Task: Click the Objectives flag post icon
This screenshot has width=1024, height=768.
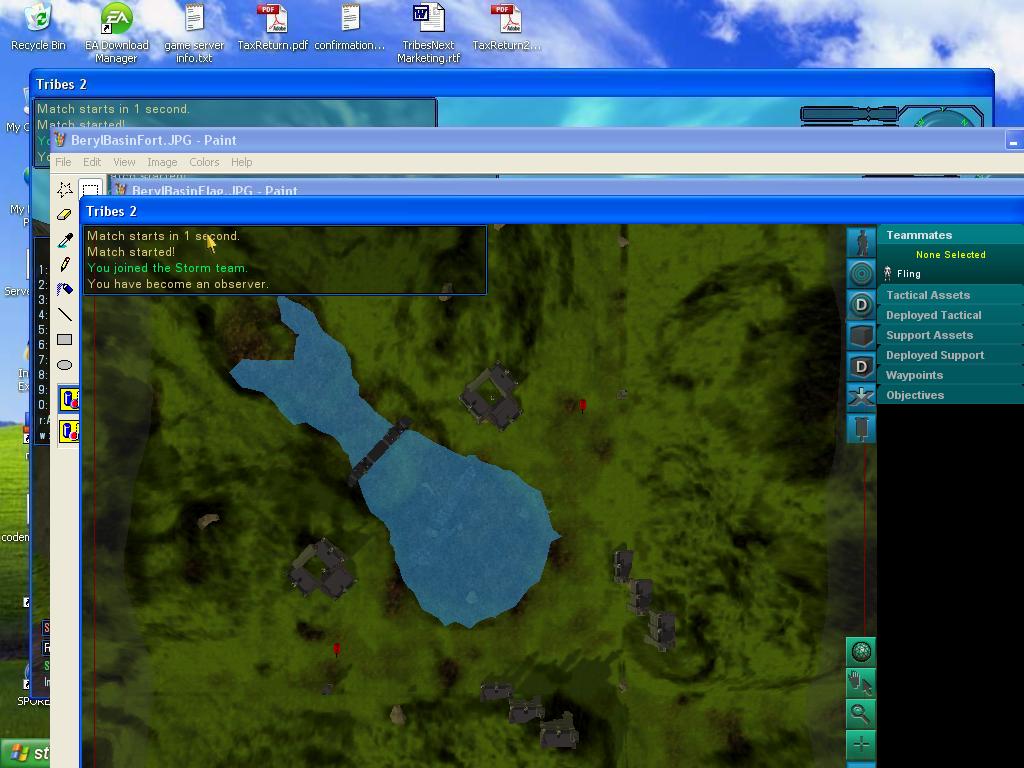Action: pos(861,428)
